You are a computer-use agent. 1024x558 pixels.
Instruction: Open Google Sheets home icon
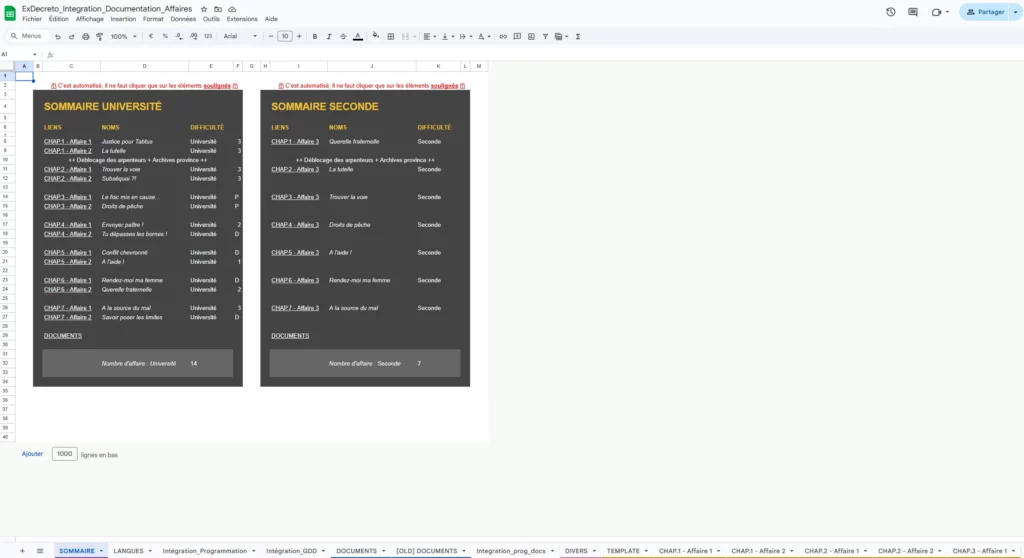10,13
